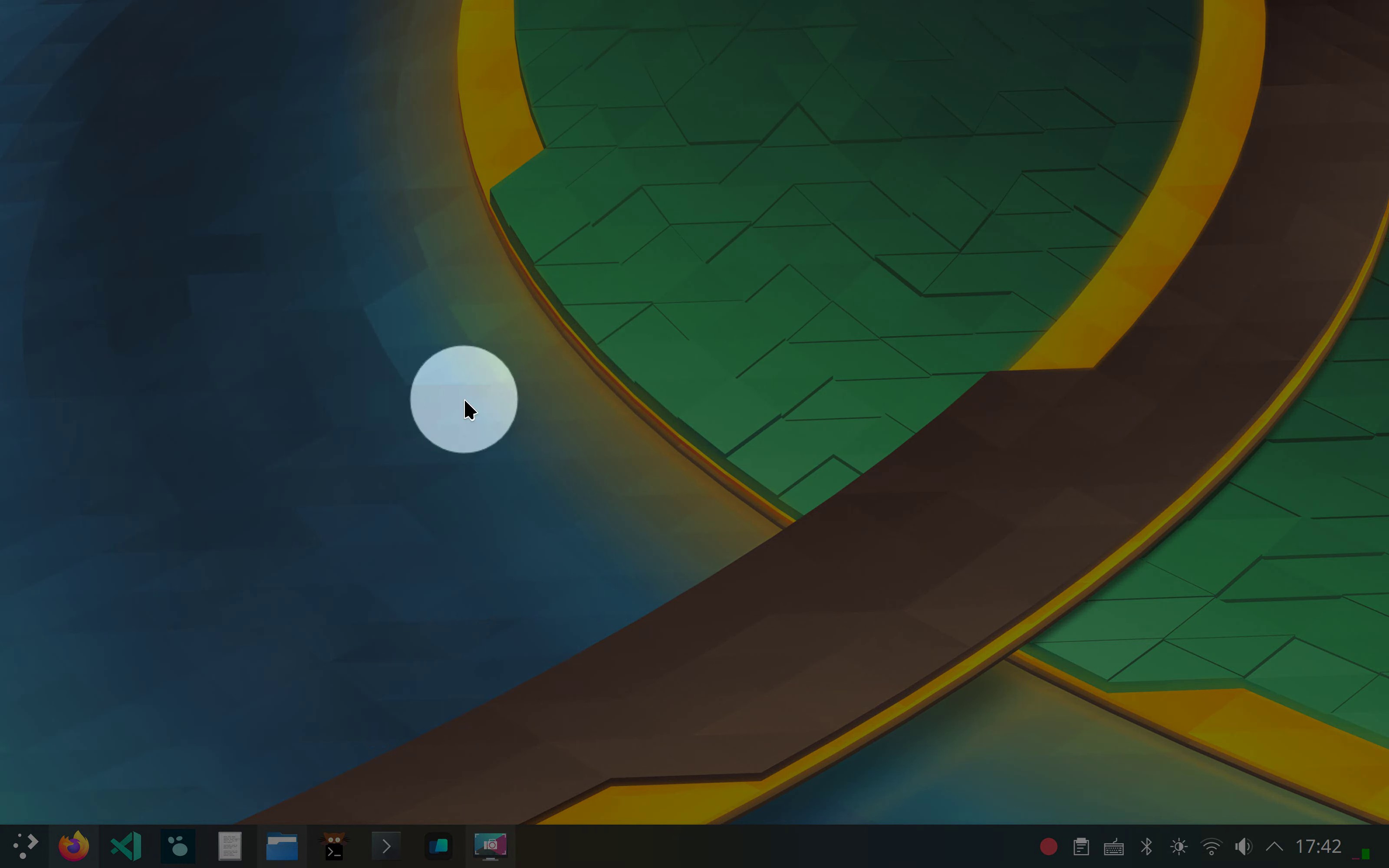Open Visual Studio Code from the taskbar
1389x868 pixels.
(x=126, y=846)
